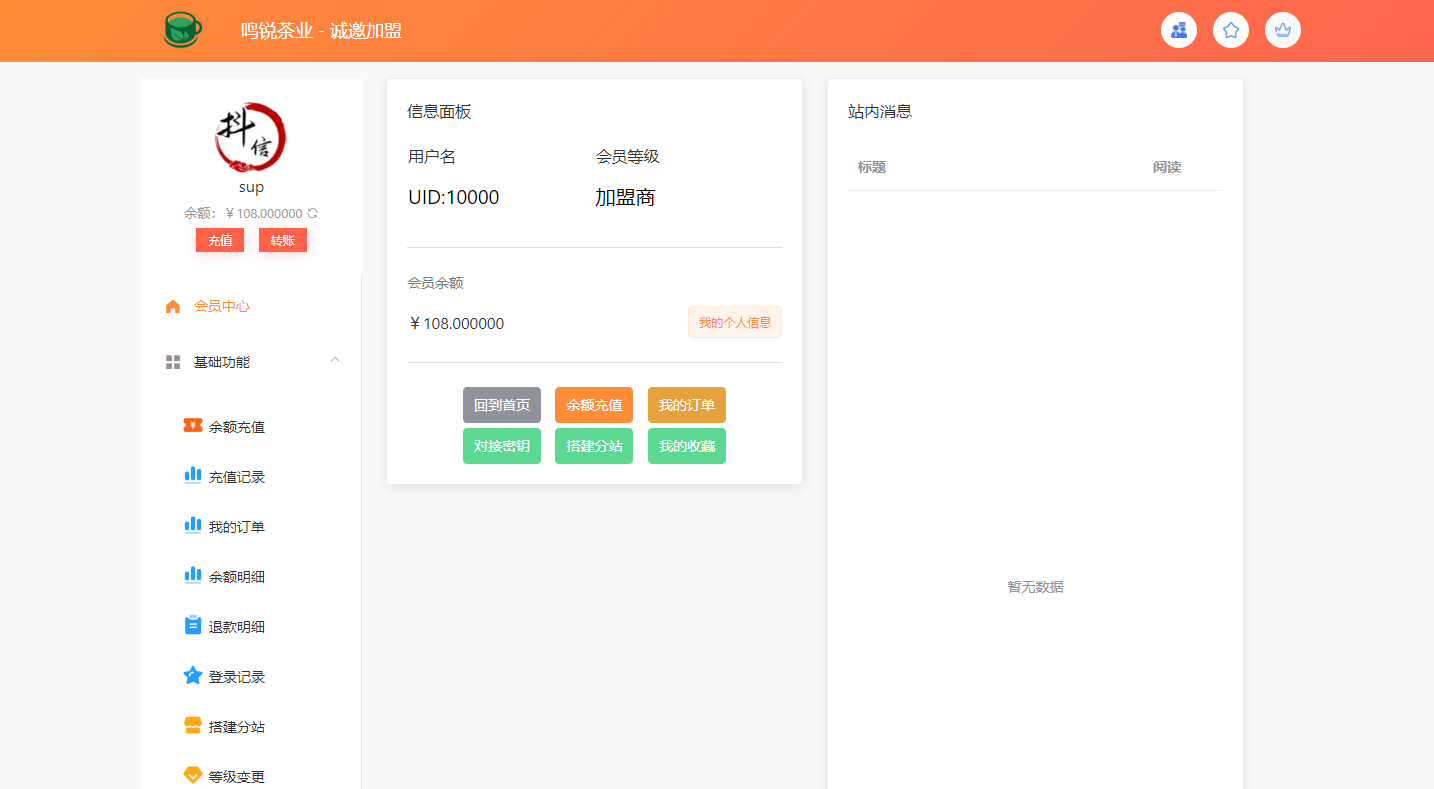Click the gray 回到首页 button
Screen dimensions: 1434x789
point(501,405)
